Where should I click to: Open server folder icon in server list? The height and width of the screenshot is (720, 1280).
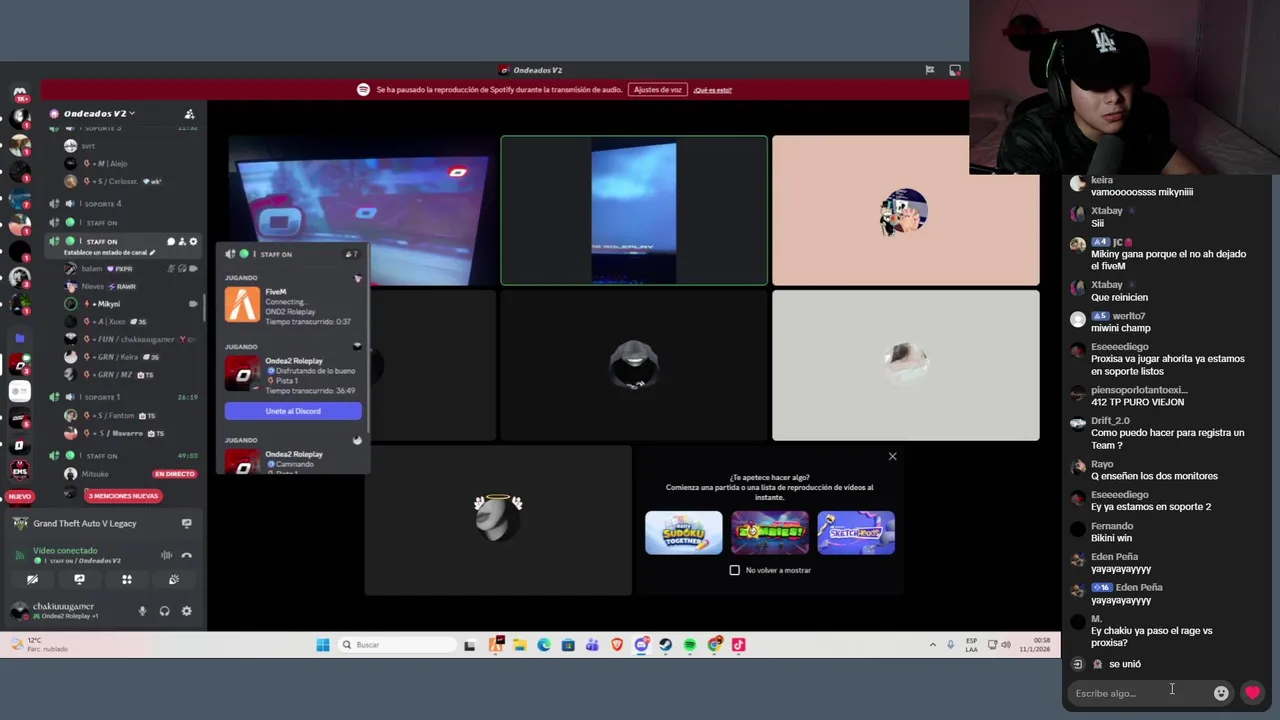(x=19, y=338)
